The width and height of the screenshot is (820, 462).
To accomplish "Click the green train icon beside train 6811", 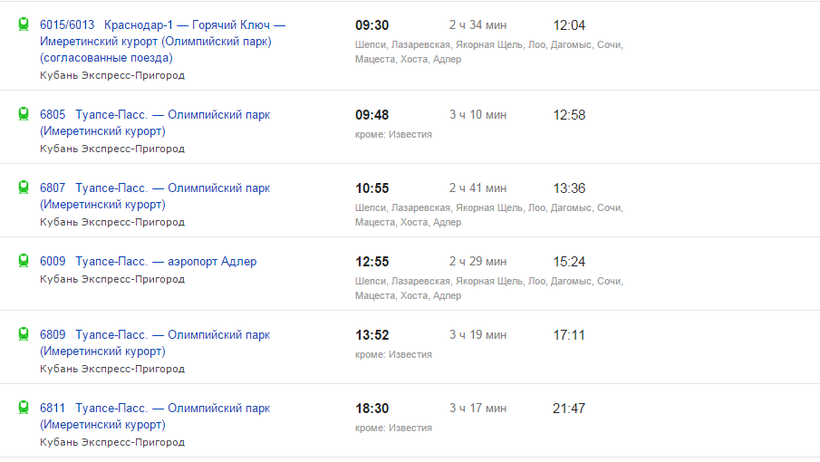I will pos(24,408).
